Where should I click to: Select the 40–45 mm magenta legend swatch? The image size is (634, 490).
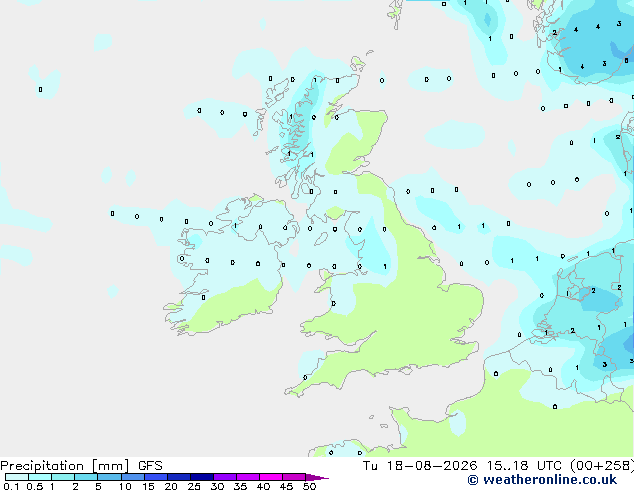click(x=271, y=477)
